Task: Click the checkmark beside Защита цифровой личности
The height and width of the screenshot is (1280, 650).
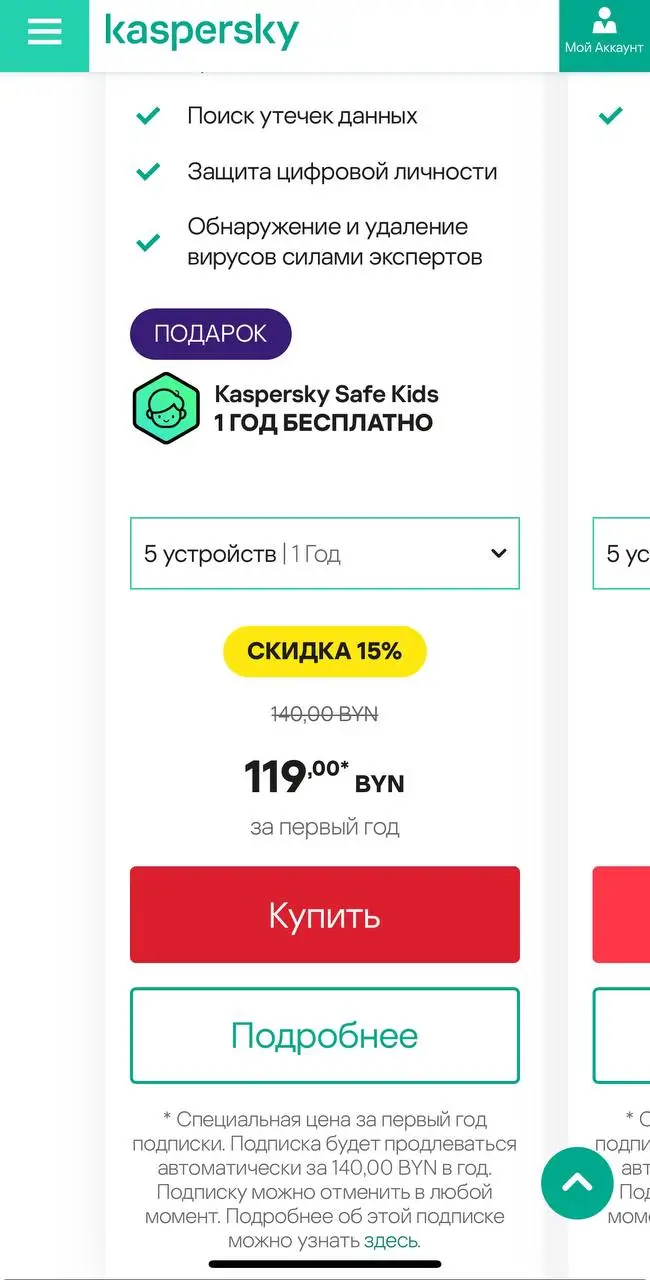Action: [x=148, y=172]
